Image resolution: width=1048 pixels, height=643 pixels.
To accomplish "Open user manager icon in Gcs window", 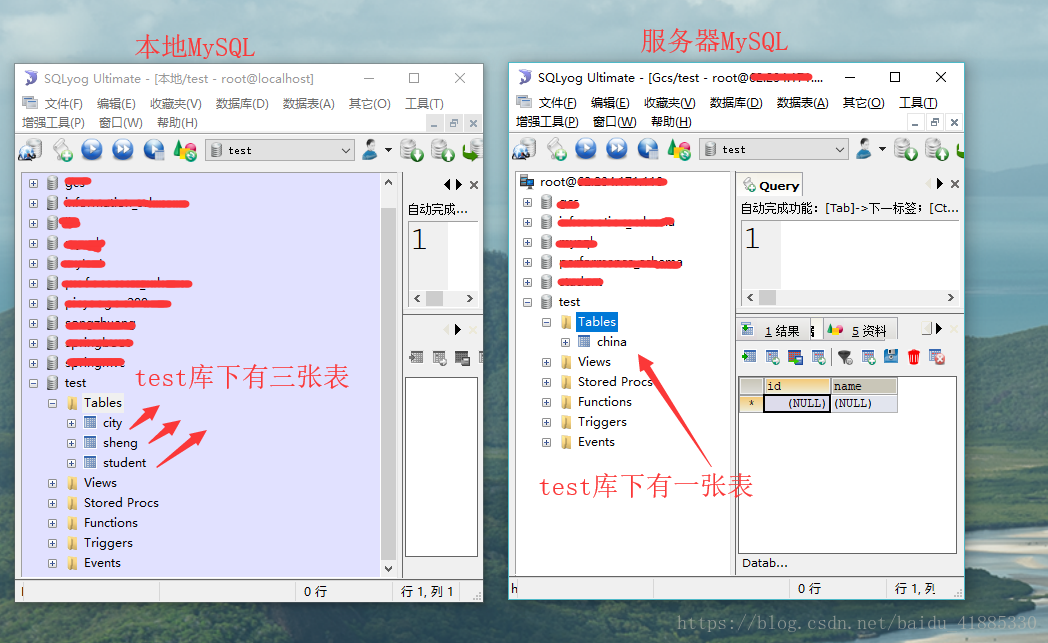I will (x=864, y=148).
